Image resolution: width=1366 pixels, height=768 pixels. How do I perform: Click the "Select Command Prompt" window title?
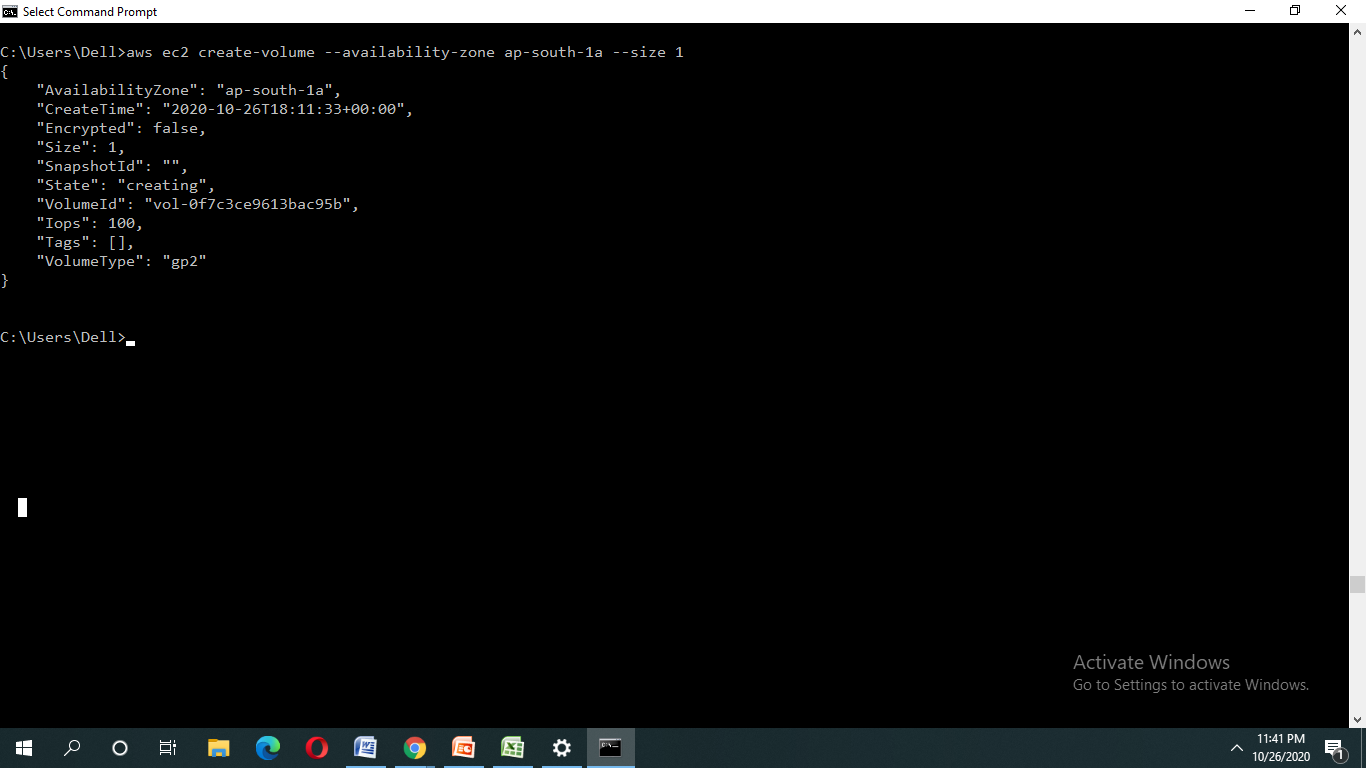coord(90,12)
